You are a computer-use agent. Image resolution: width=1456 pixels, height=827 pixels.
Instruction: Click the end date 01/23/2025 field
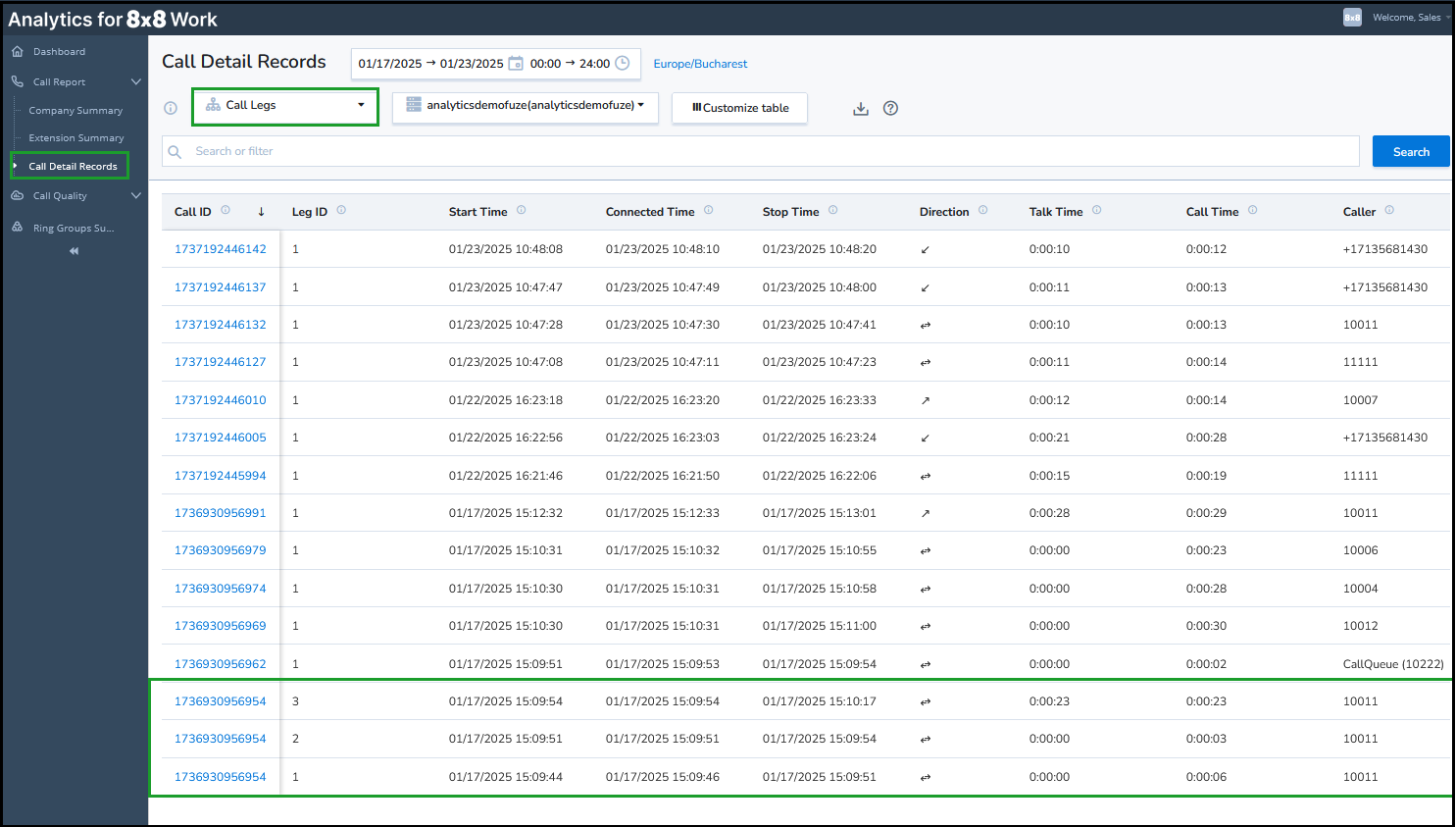[x=472, y=64]
